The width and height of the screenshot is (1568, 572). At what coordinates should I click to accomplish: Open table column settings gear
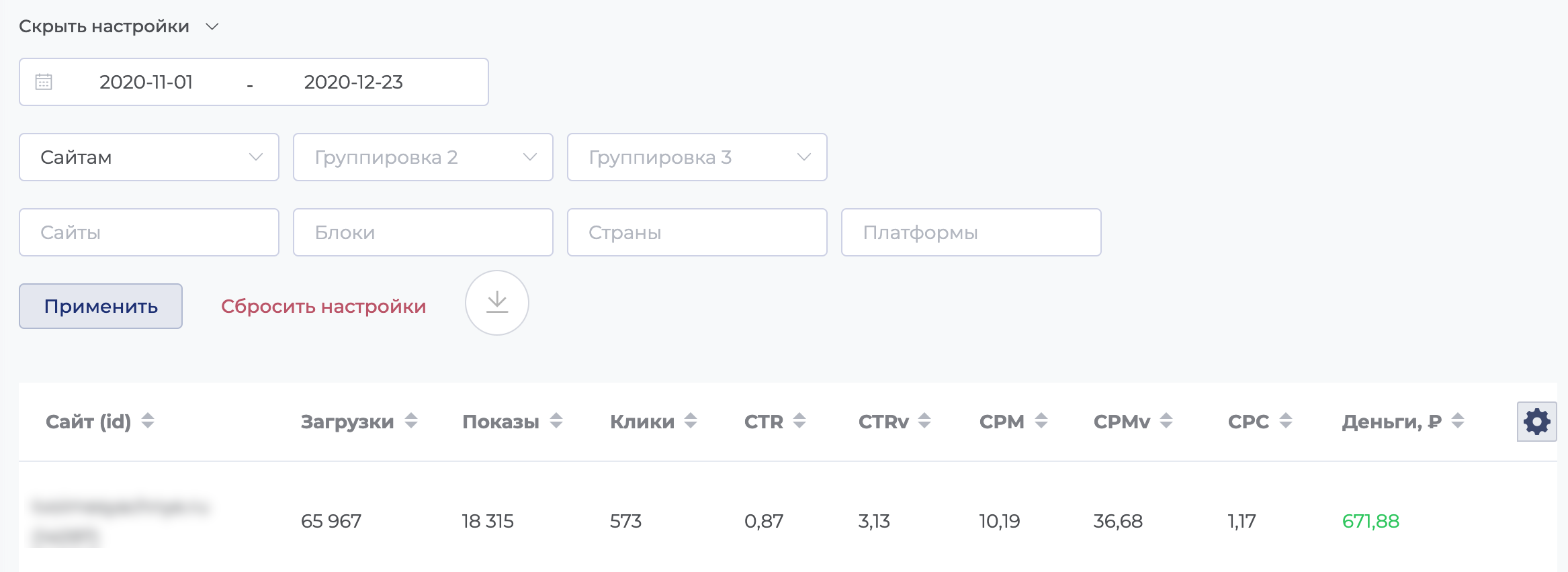[x=1536, y=422]
